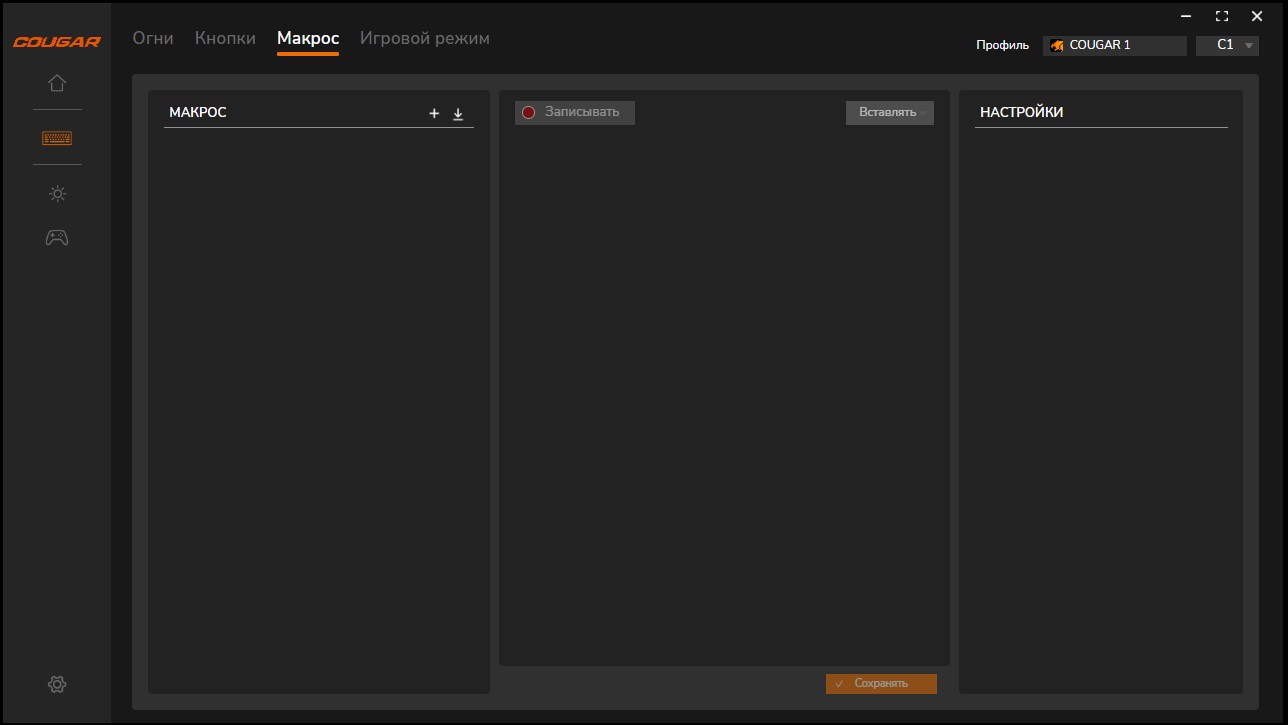
Task: Start recording with the Записывать button
Action: pos(575,112)
